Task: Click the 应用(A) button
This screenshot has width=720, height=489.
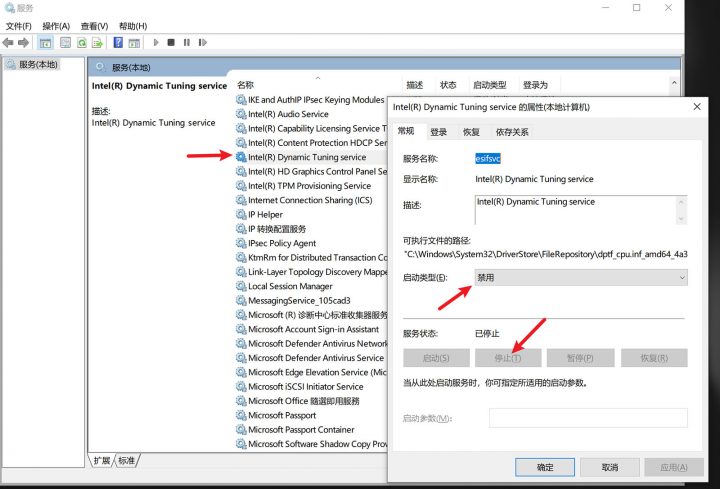Action: coord(674,467)
